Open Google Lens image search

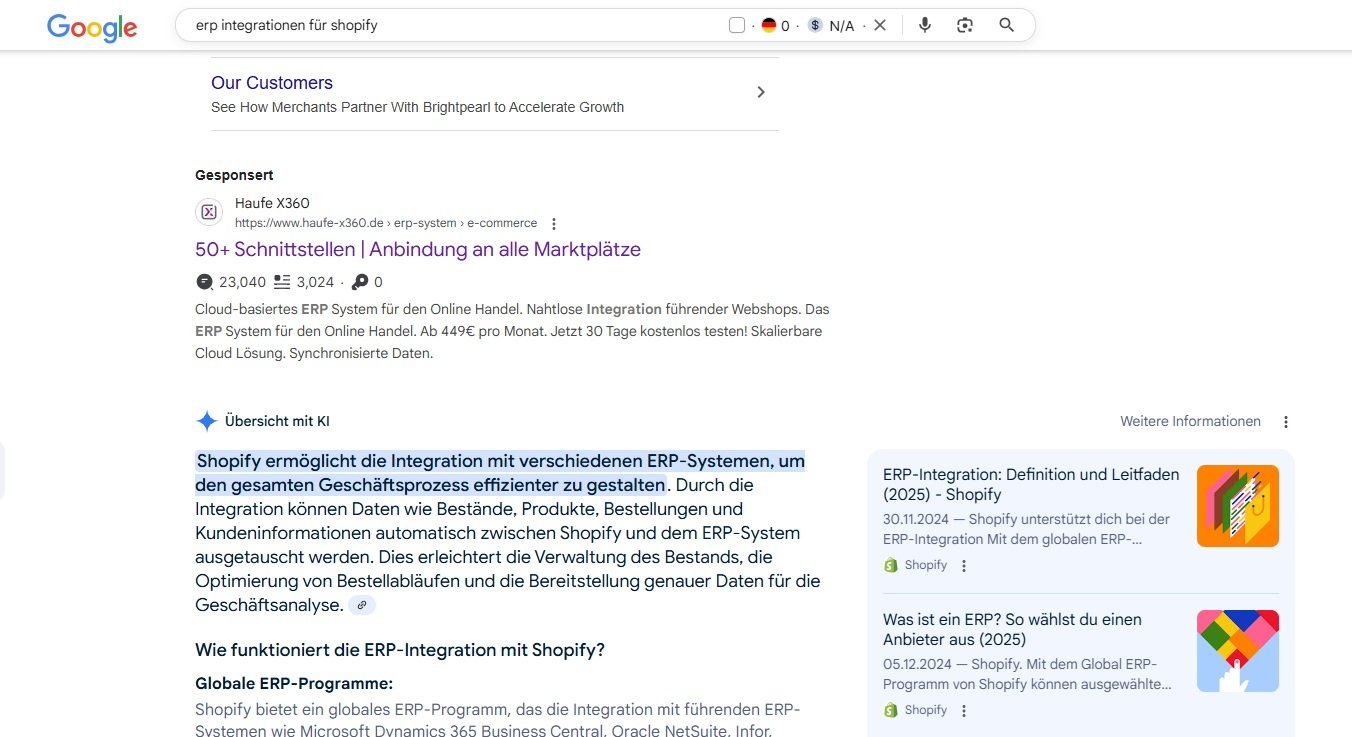[965, 25]
